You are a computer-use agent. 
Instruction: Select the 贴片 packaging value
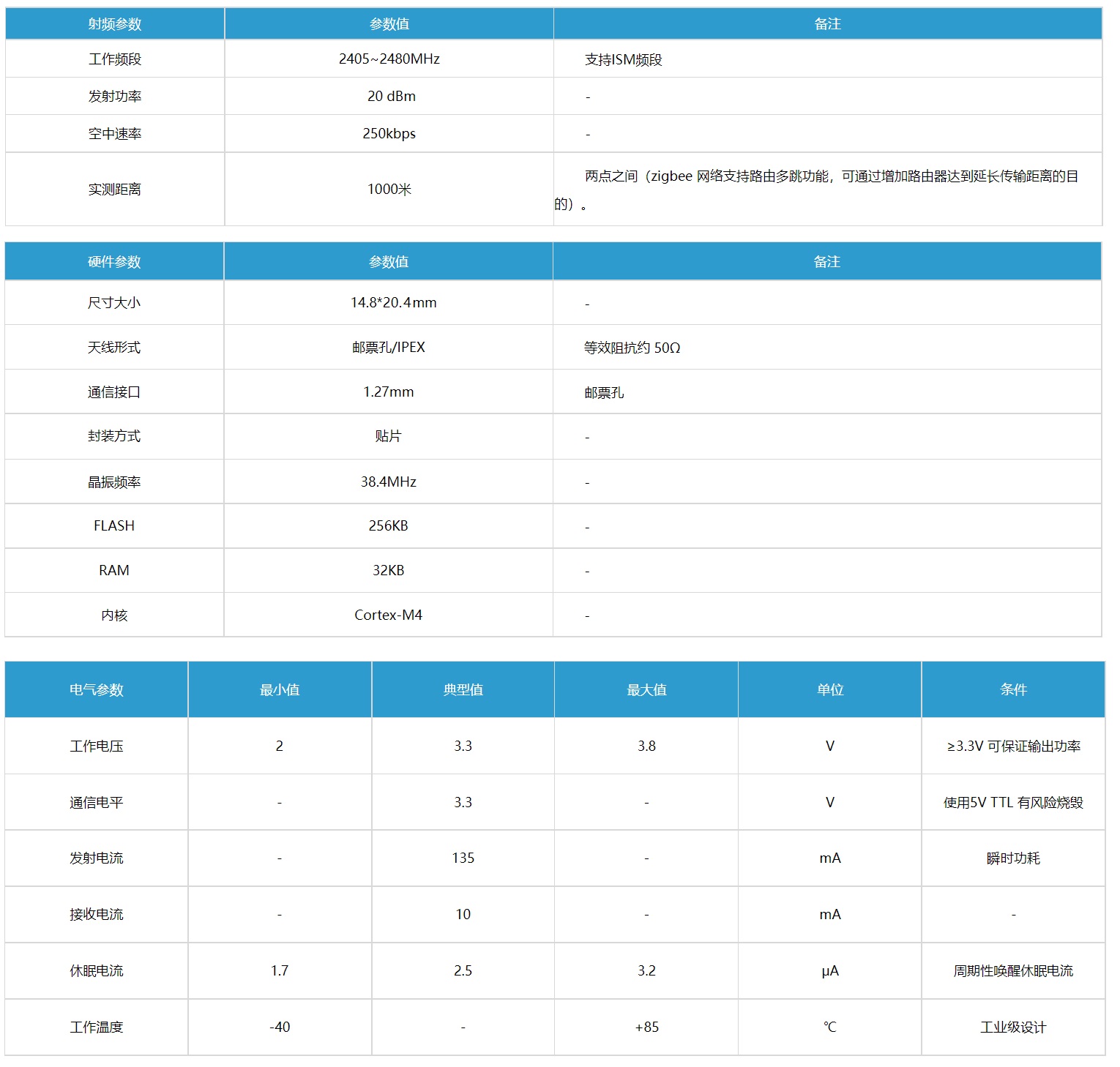[x=388, y=436]
